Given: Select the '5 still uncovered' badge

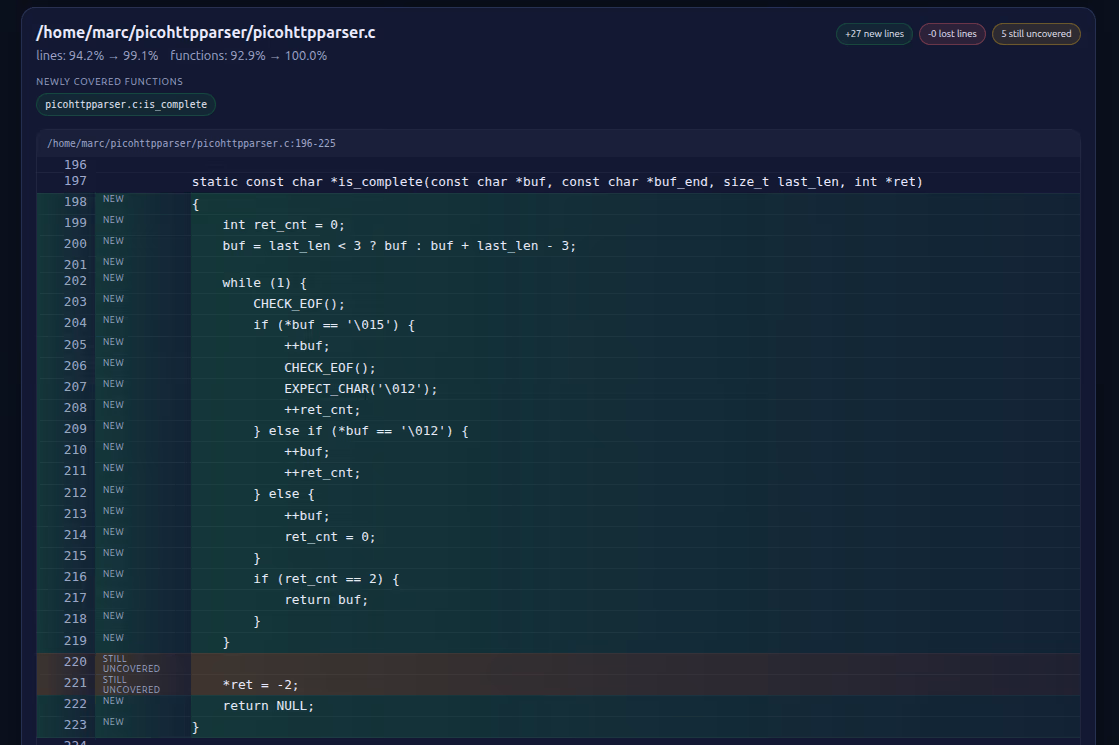Looking at the screenshot, I should click(x=1035, y=34).
